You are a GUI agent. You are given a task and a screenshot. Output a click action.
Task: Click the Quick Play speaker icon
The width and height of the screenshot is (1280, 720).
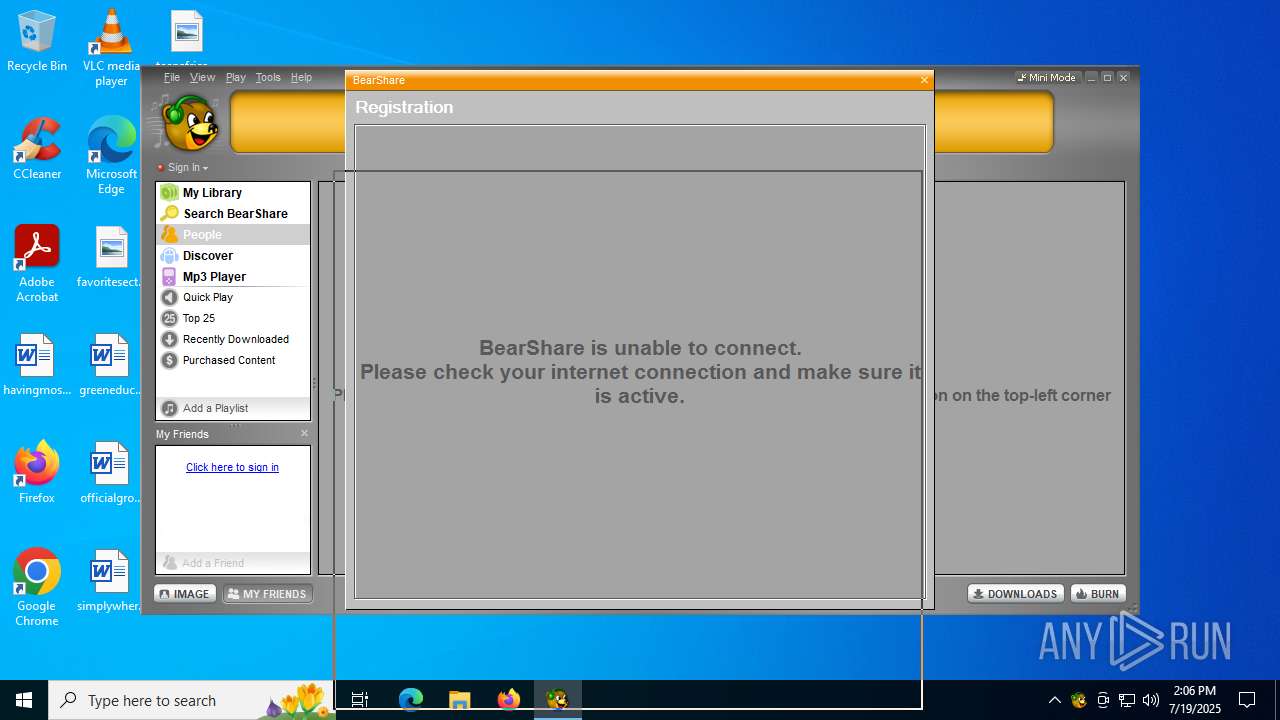(x=170, y=297)
